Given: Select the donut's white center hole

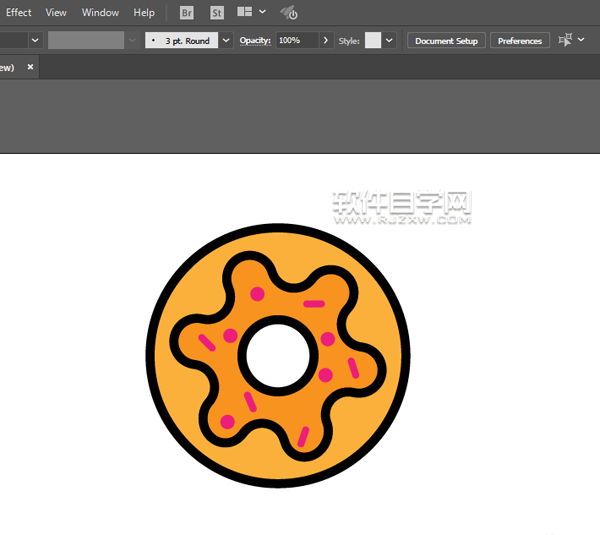Looking at the screenshot, I should point(279,355).
